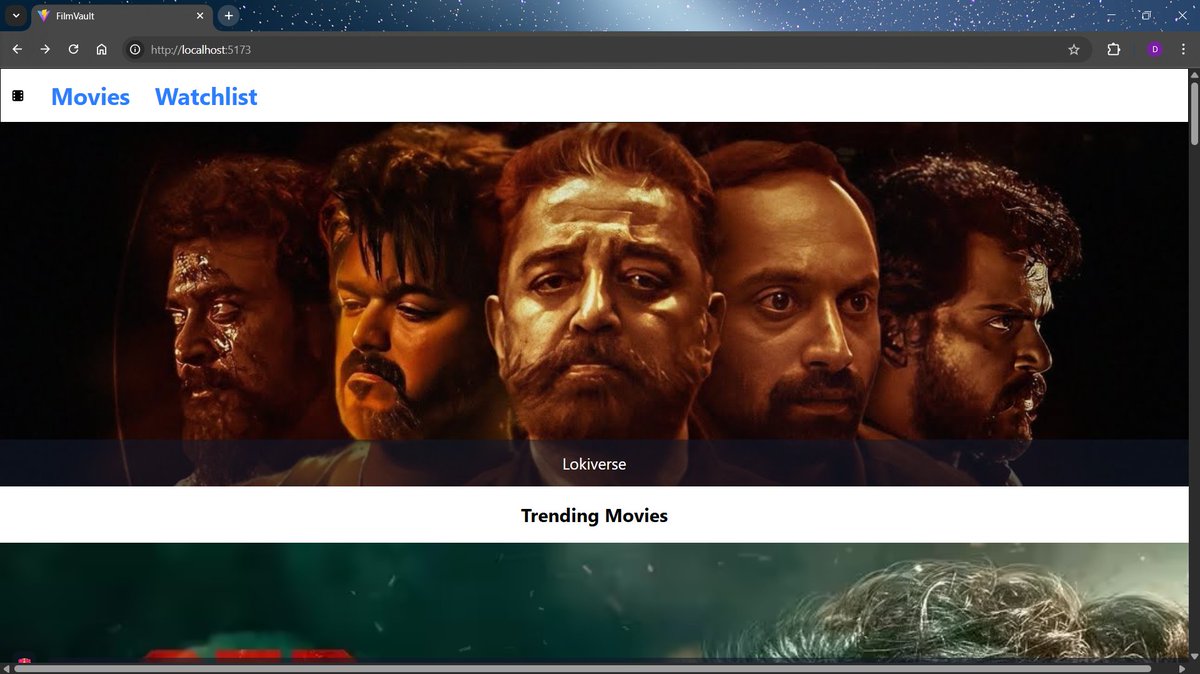Open the browser extensions menu
This screenshot has width=1200, height=674.
(x=1113, y=49)
